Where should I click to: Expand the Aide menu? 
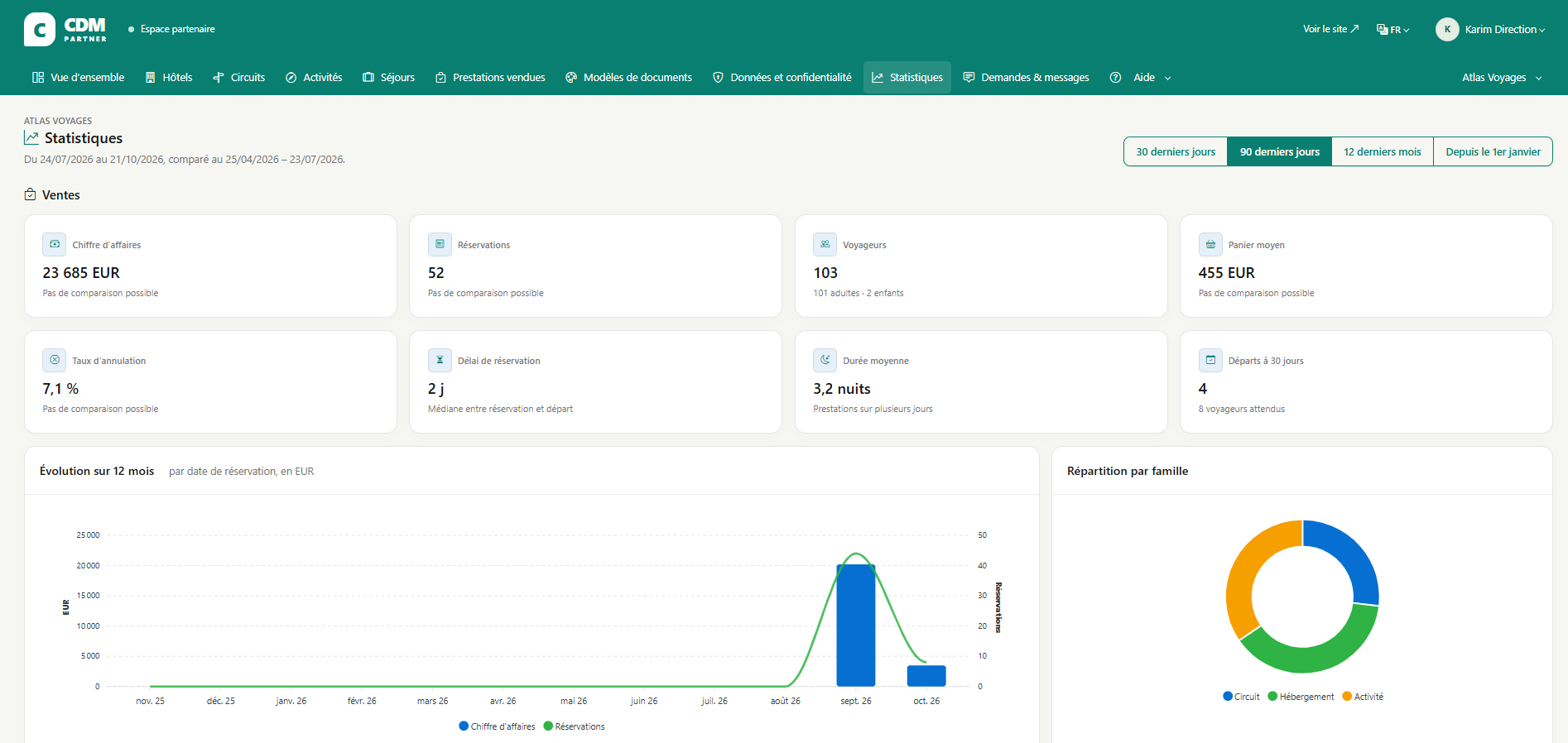[x=1141, y=78]
